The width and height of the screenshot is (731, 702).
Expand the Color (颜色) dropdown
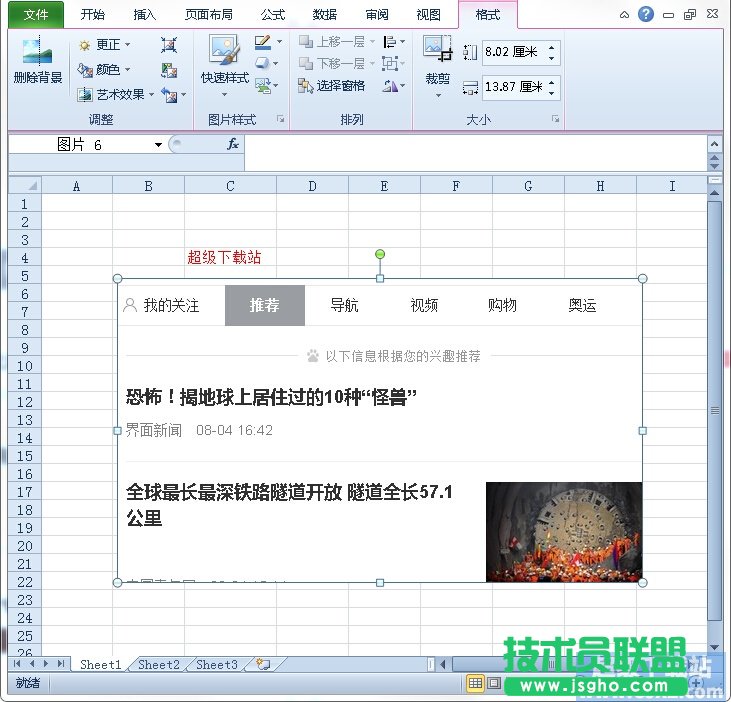108,70
